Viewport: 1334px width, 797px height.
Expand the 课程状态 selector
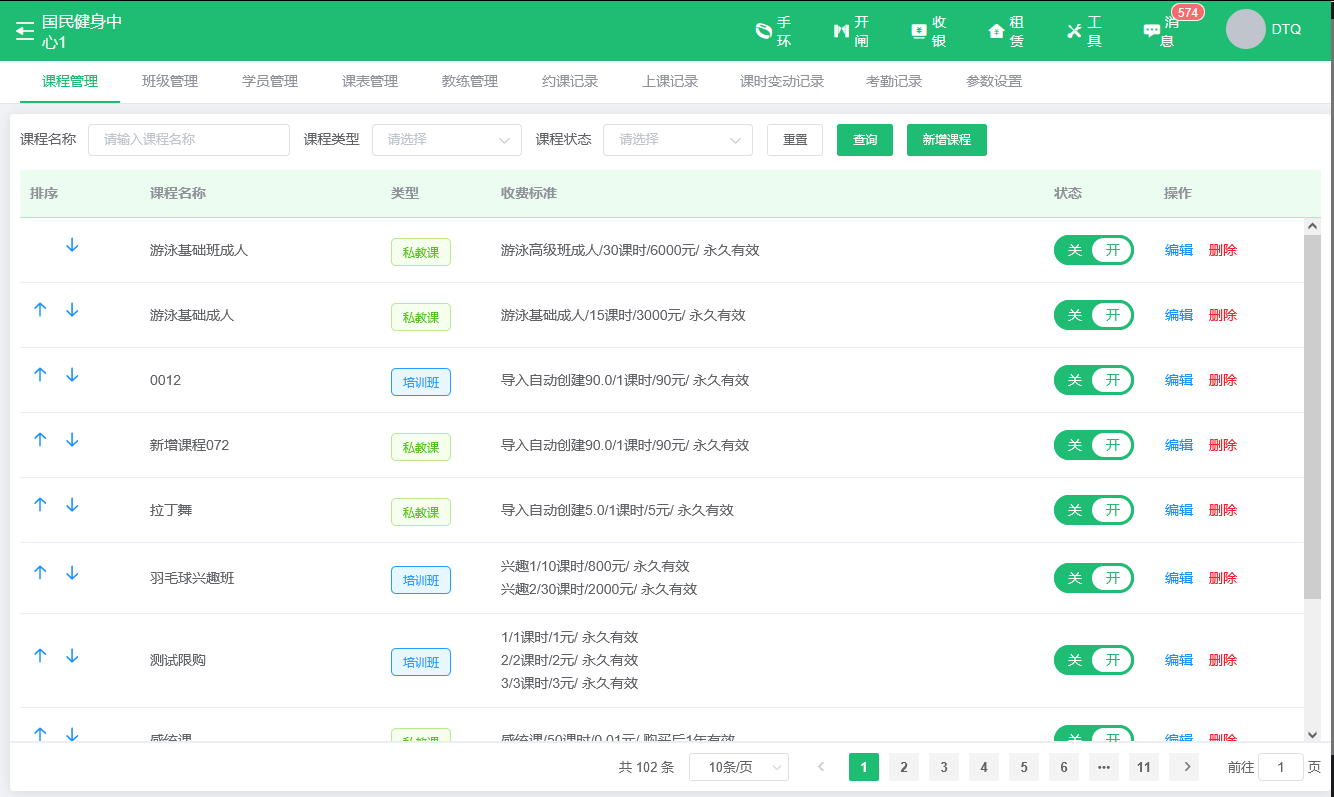pos(677,140)
